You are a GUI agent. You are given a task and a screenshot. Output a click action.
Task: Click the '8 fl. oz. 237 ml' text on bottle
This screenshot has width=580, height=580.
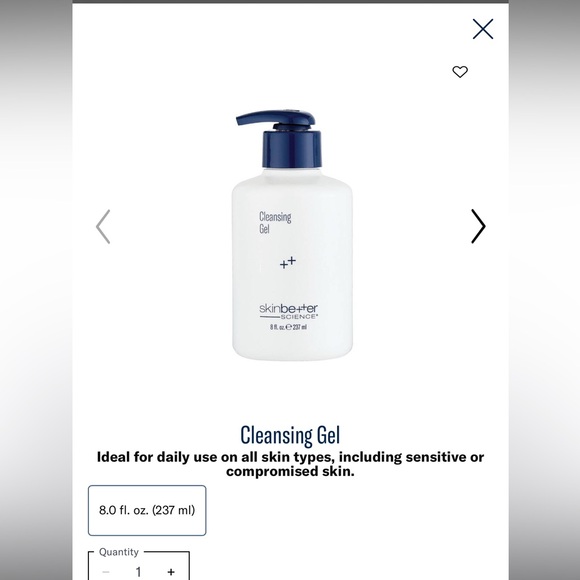[288, 327]
